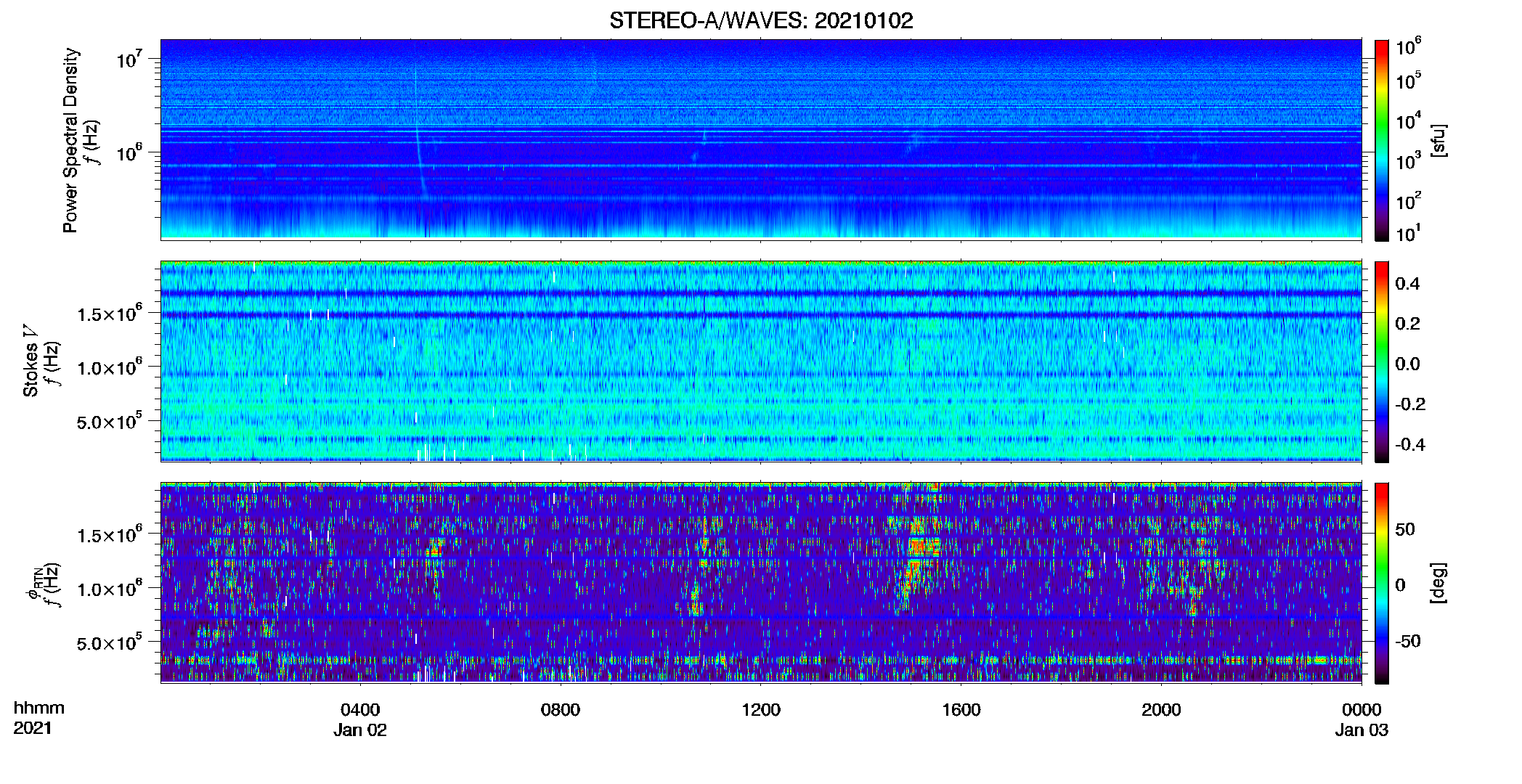
Task: Click the 10^5 value on the sfu colorbar
Action: click(1409, 81)
